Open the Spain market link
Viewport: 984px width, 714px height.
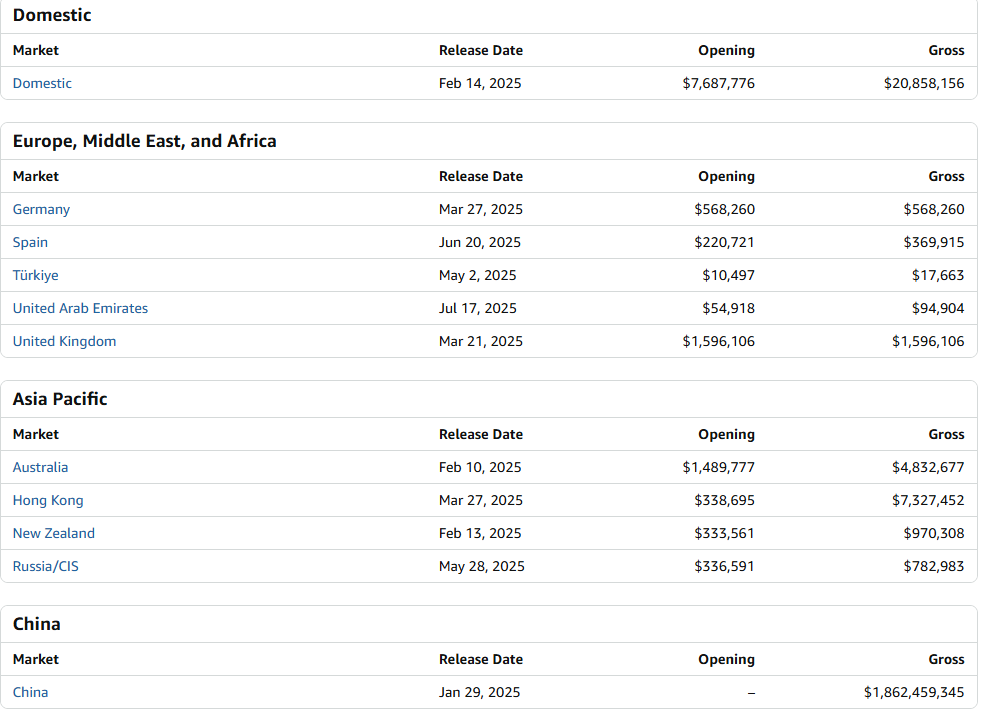point(30,242)
